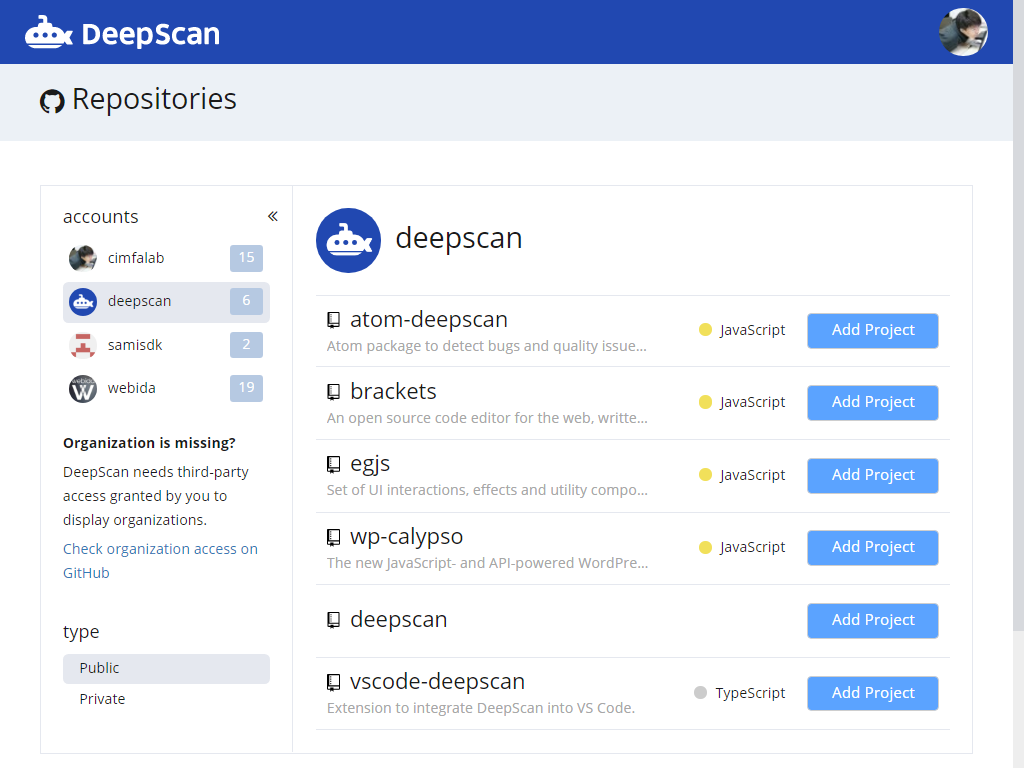Click the vscode-deepscan description text
Viewport: 1024px width, 768px height.
click(481, 708)
